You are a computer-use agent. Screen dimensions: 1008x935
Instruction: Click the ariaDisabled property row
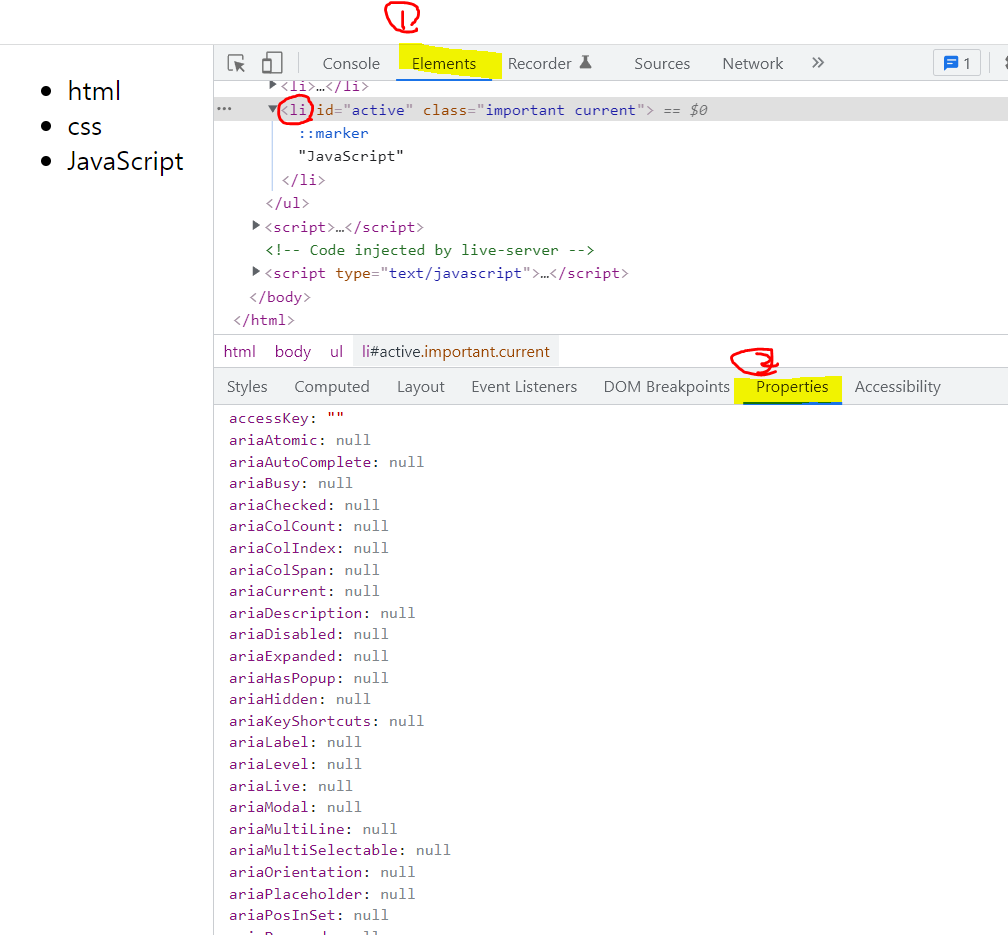pyautogui.click(x=309, y=635)
